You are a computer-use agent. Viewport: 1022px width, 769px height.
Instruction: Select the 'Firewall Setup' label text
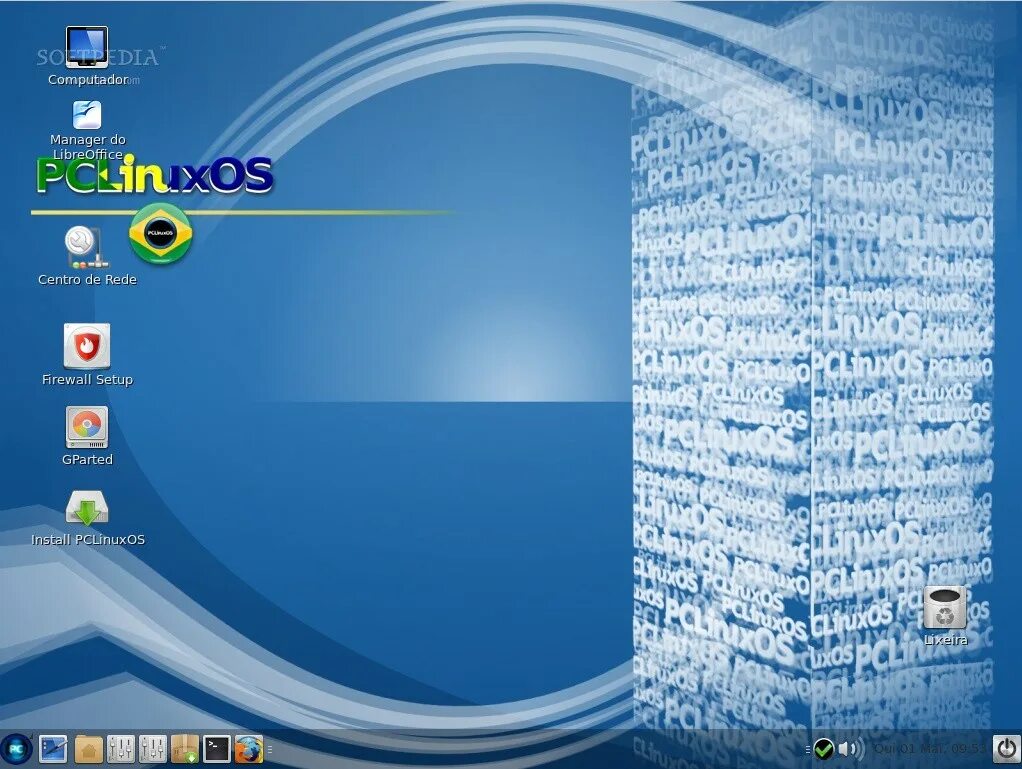point(87,379)
